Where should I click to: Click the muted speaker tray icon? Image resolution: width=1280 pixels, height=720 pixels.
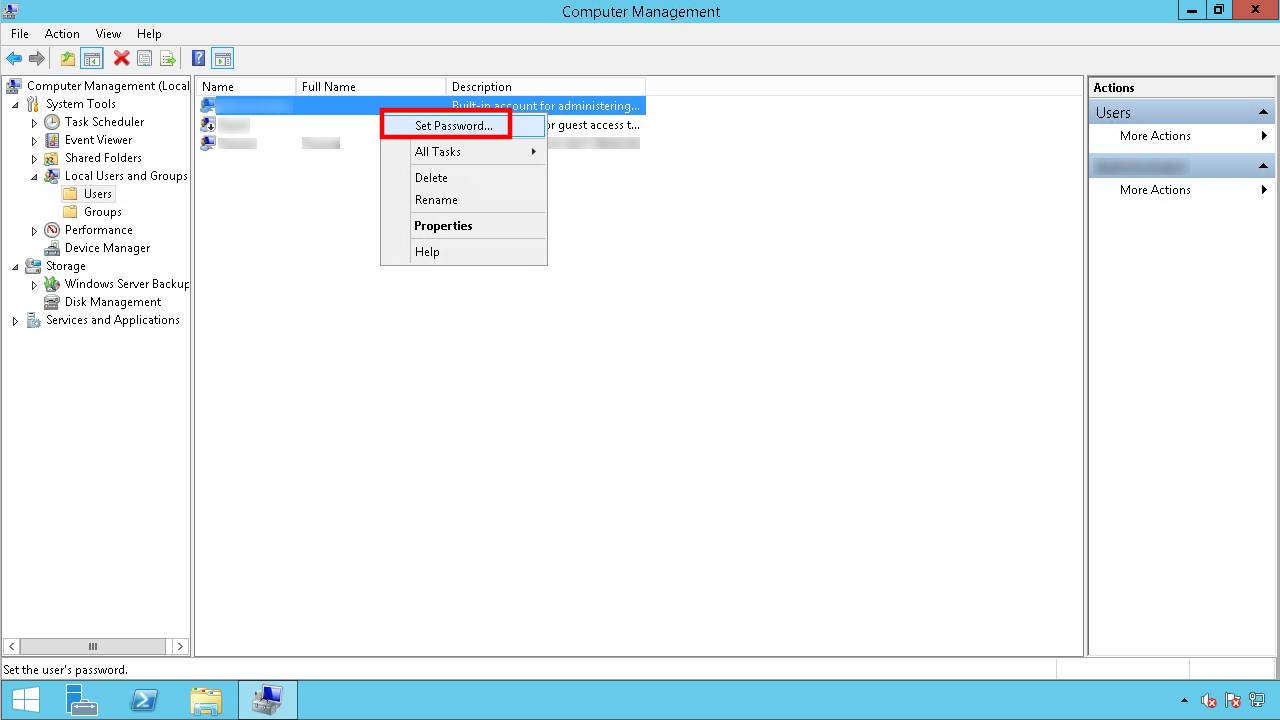1209,701
